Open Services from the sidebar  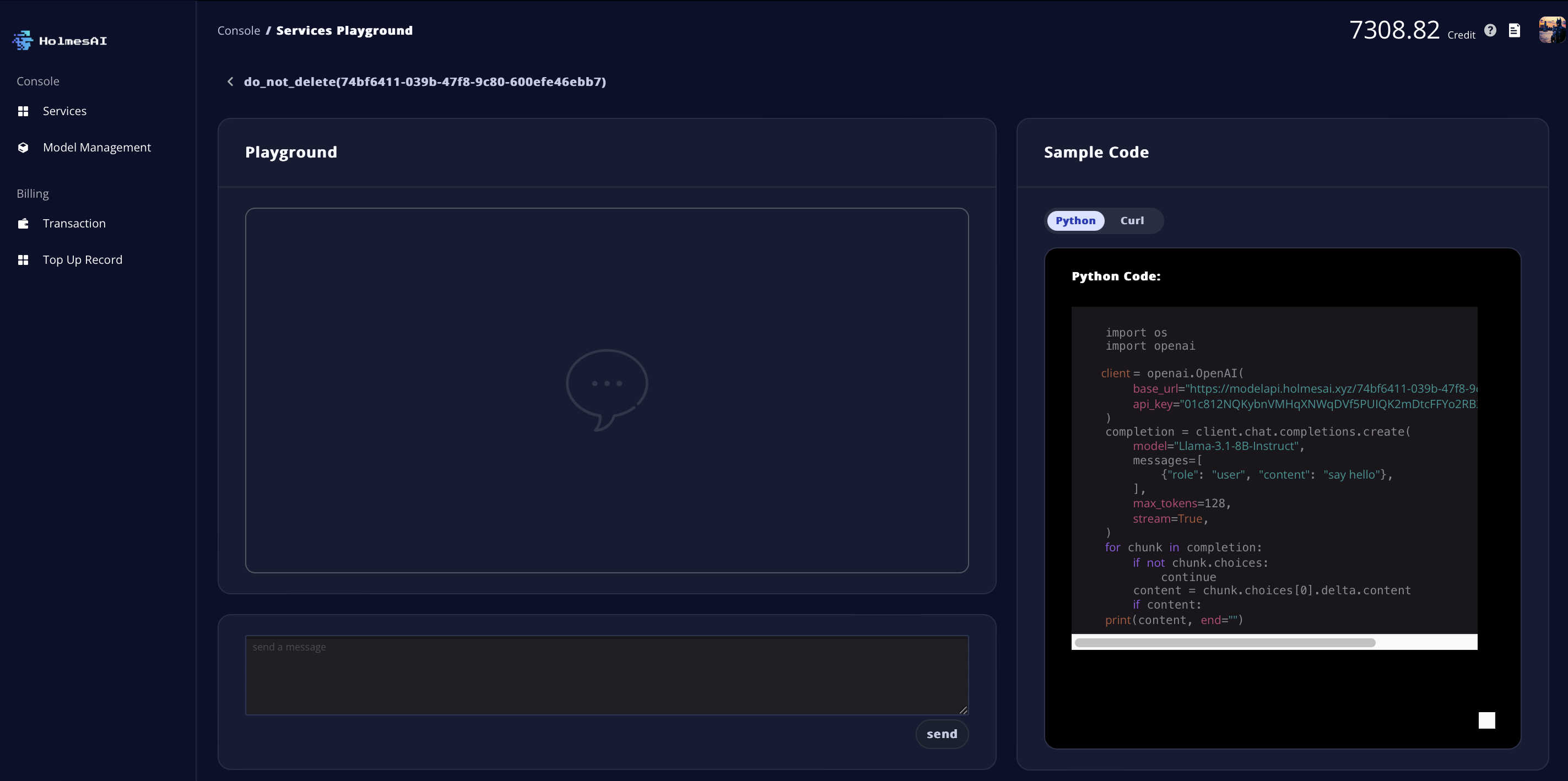[64, 111]
